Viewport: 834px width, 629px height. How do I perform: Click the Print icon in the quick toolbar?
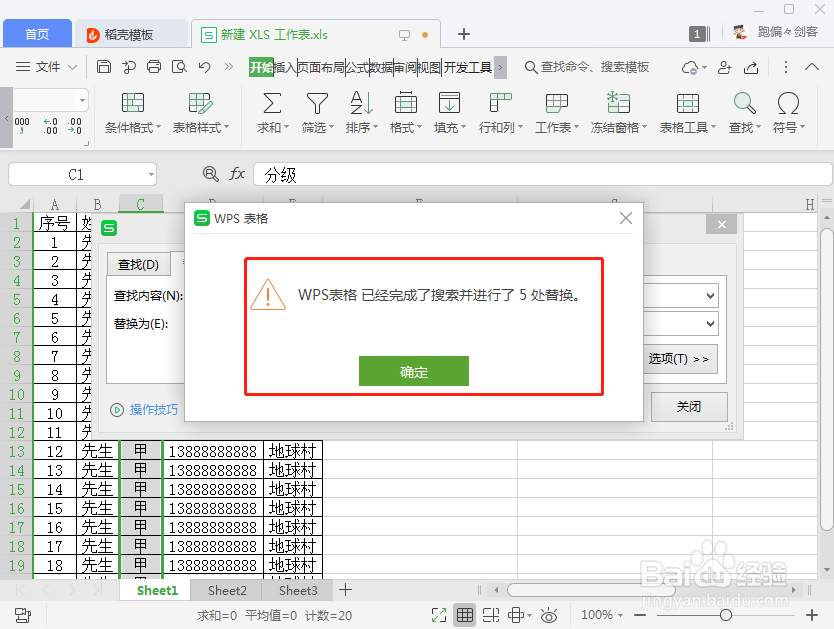(154, 67)
